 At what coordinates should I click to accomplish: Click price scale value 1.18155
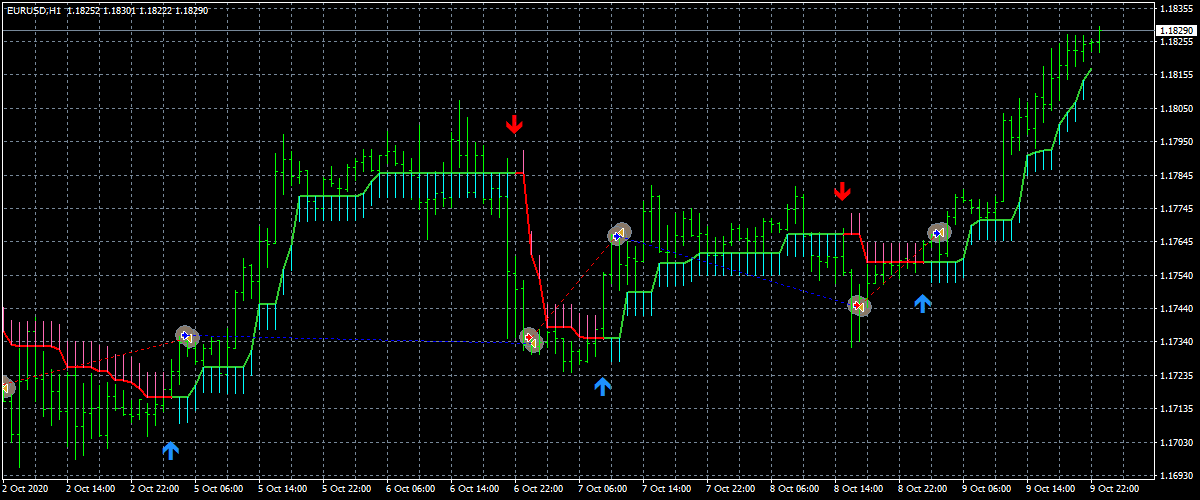pos(1175,75)
